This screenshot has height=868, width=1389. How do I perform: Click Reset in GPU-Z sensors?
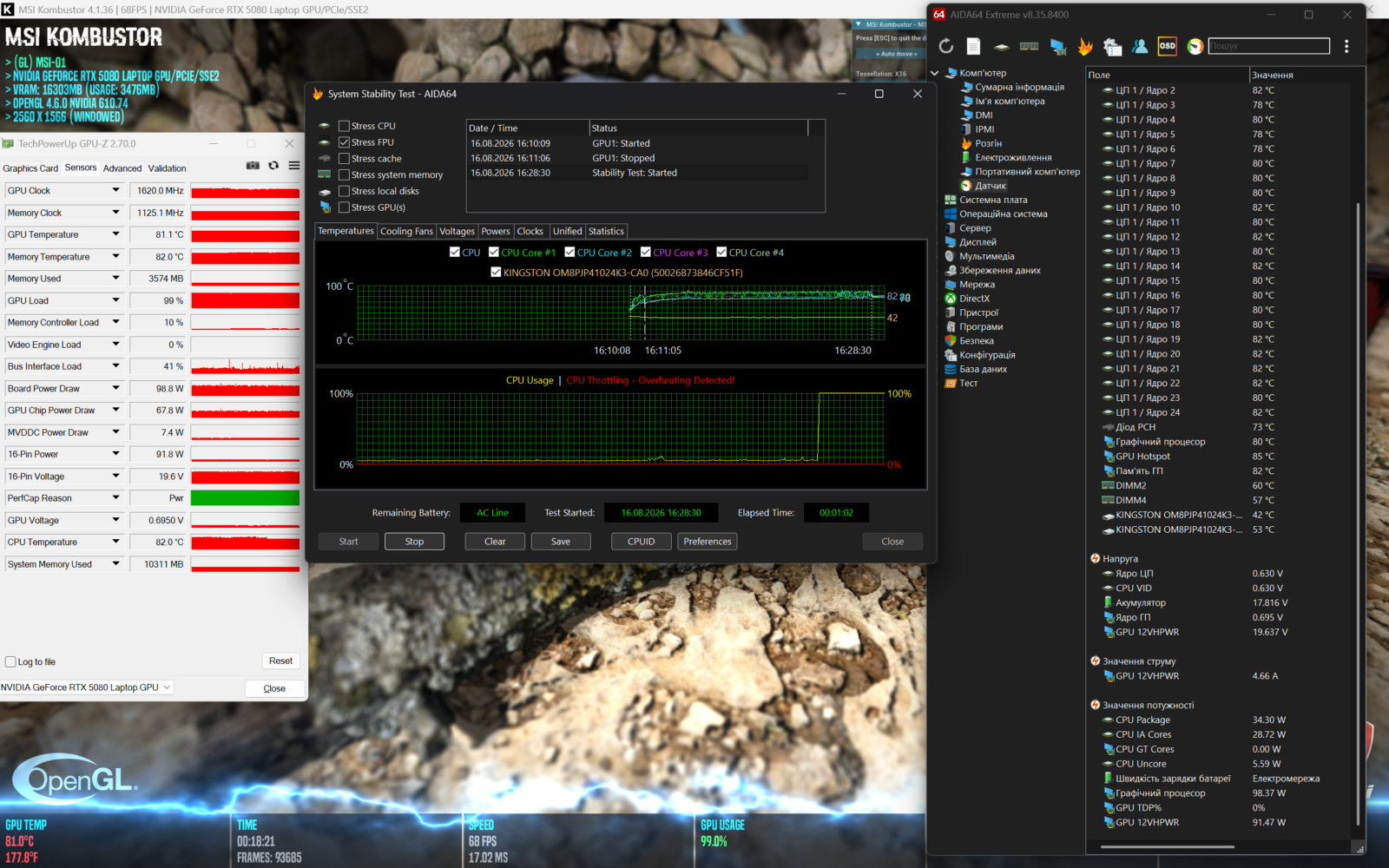coord(280,661)
